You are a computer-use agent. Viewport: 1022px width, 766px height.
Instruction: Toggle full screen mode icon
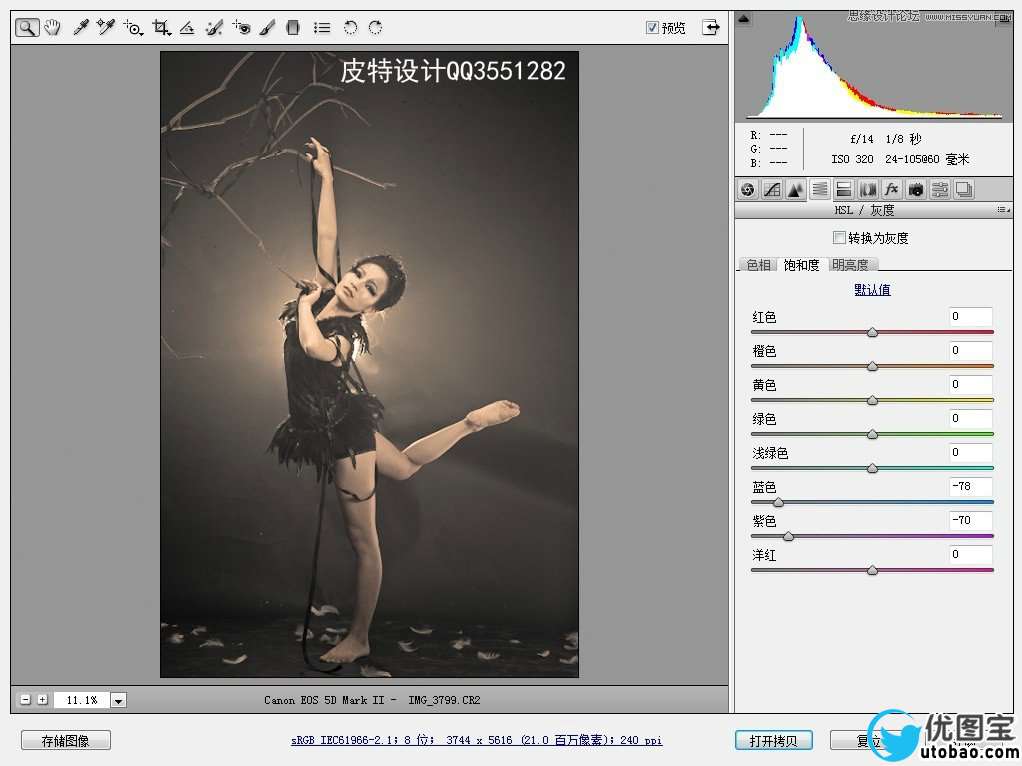click(710, 28)
